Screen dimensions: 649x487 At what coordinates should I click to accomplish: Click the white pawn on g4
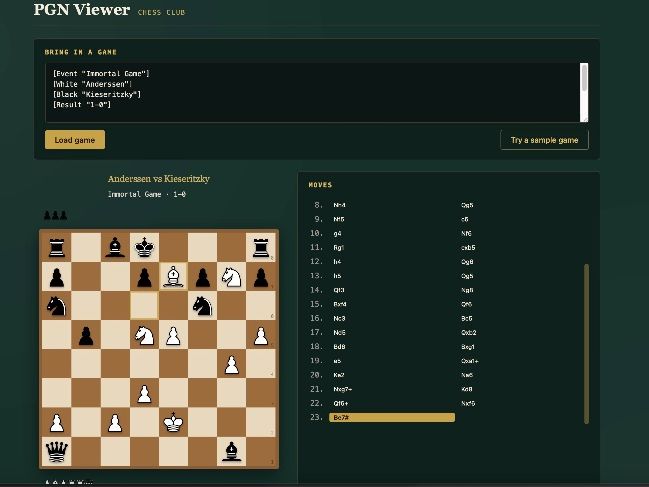232,364
